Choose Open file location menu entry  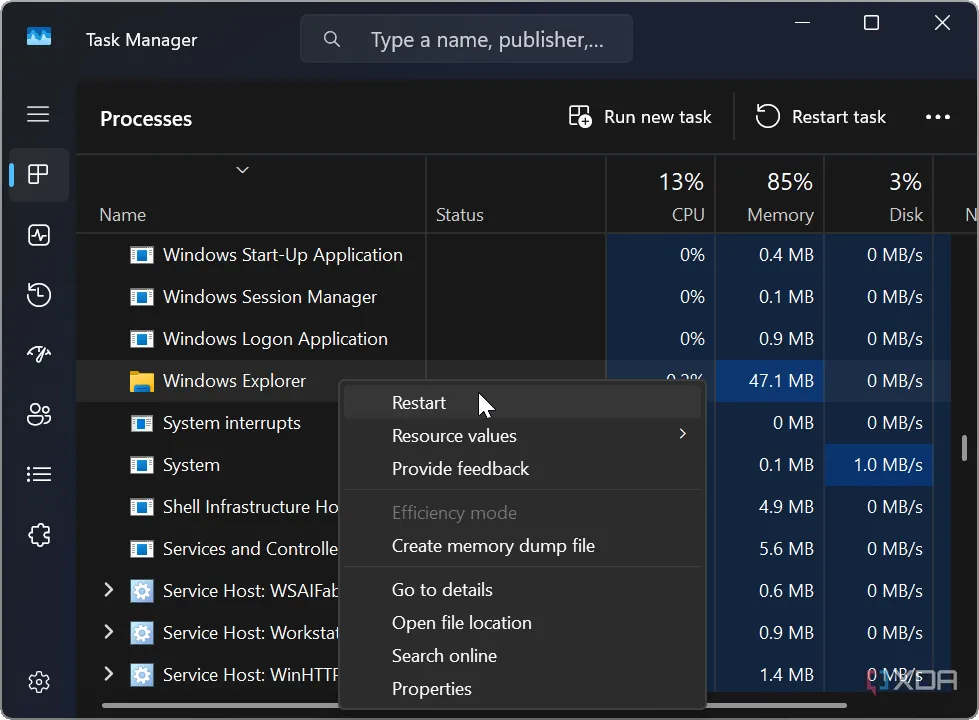(522, 623)
